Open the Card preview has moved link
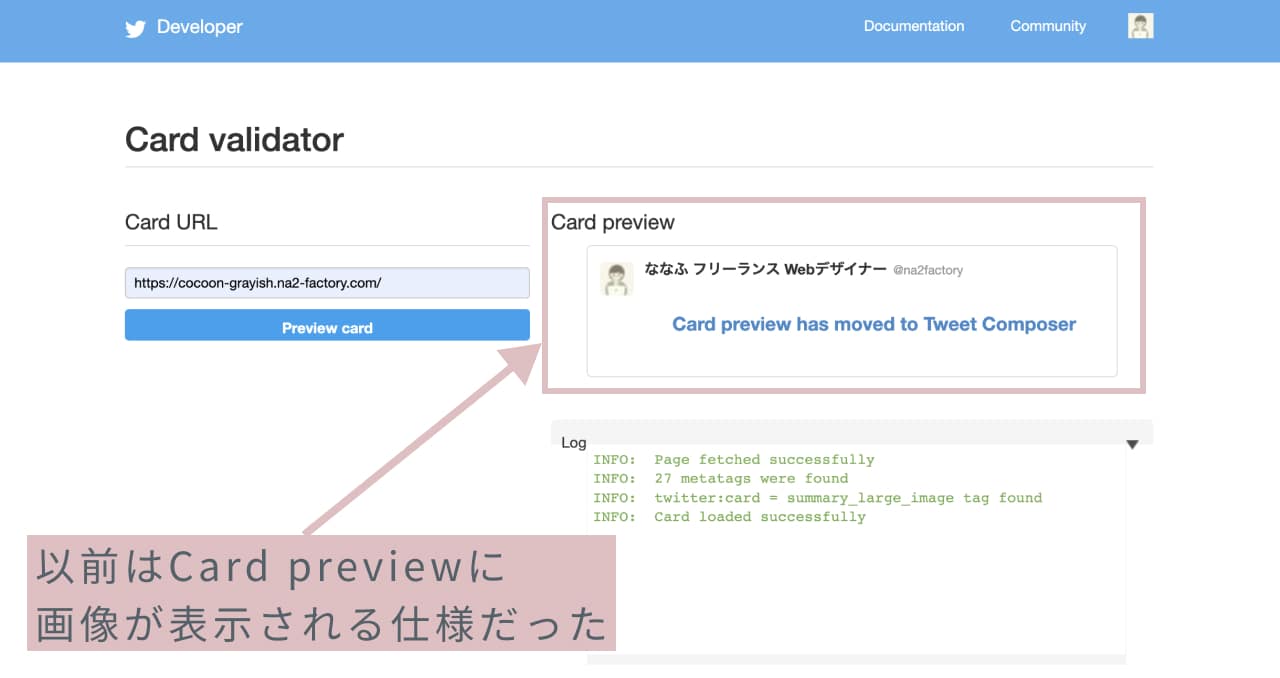The image size is (1280, 678). pos(874,324)
